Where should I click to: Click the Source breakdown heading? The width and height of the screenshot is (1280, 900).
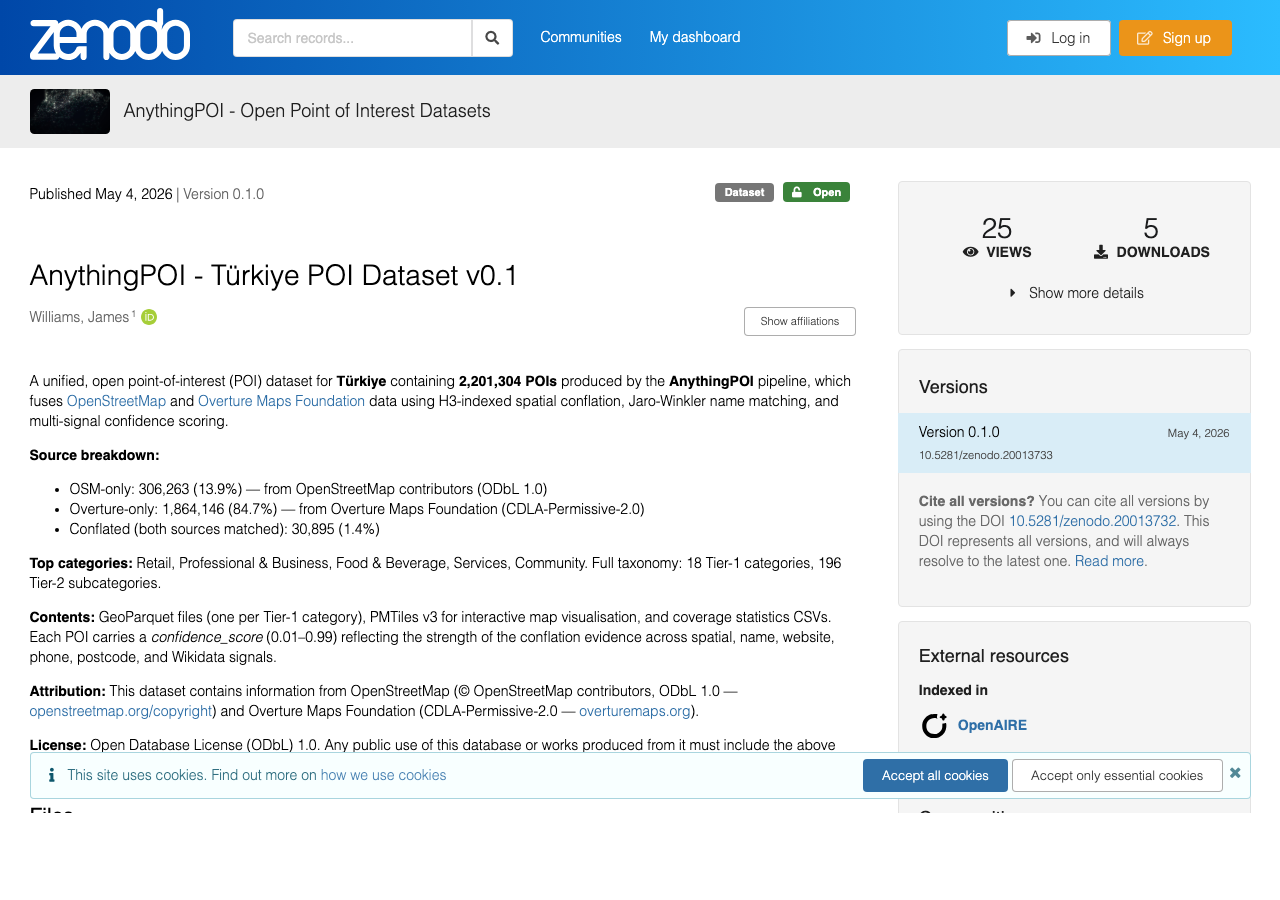[95, 455]
